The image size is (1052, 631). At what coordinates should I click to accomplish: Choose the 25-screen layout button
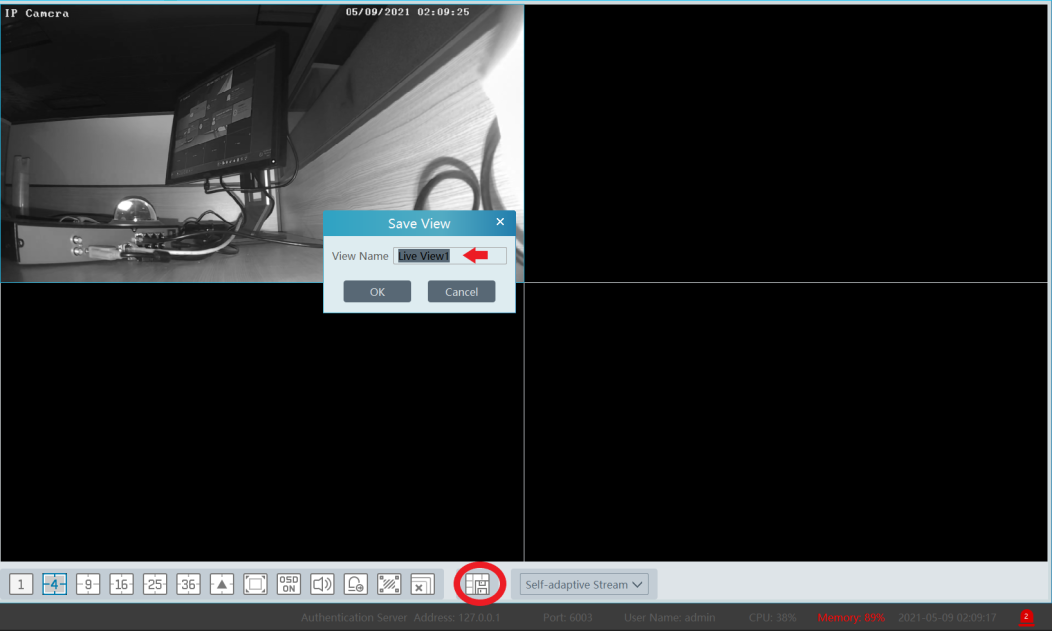click(x=155, y=585)
